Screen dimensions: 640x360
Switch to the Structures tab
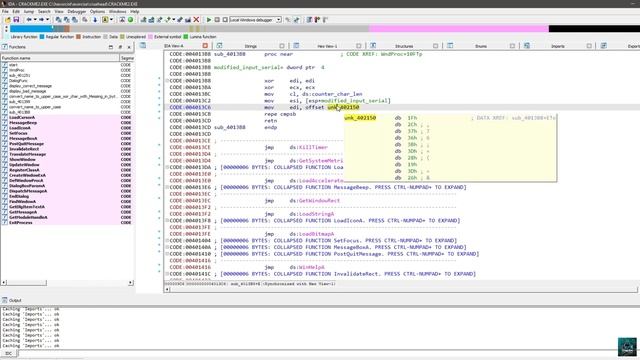(404, 46)
